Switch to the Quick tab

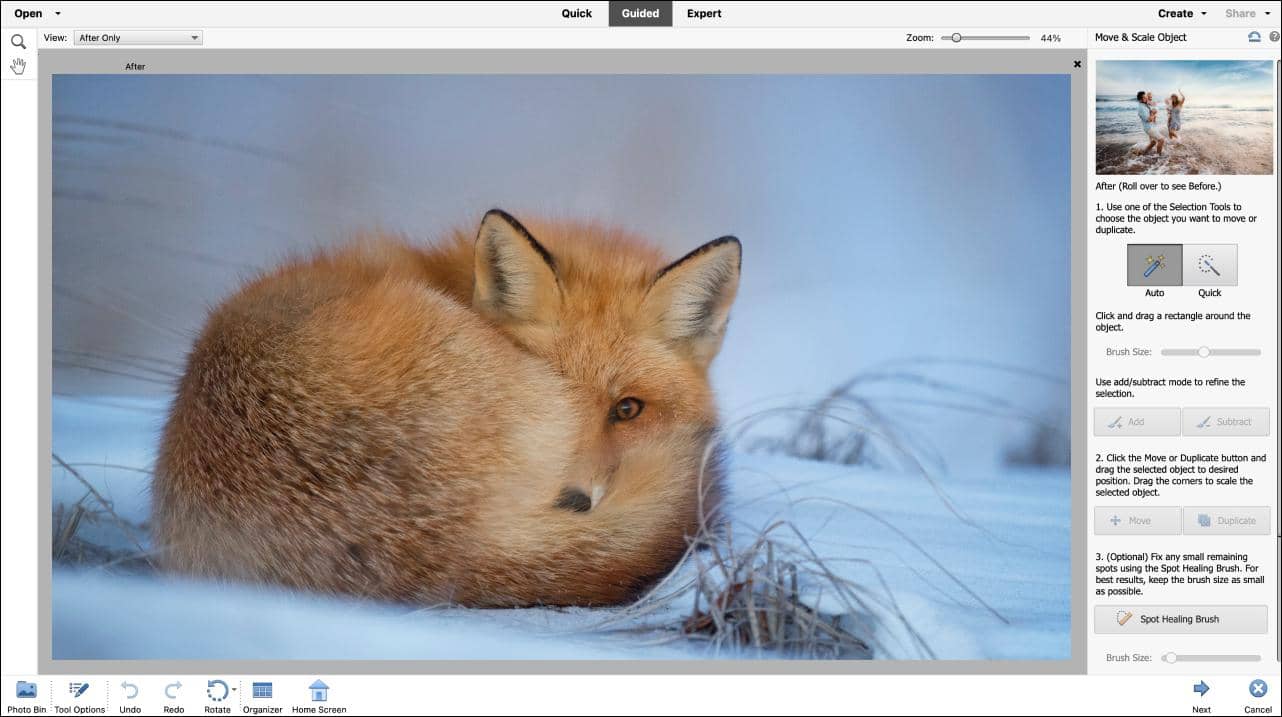[576, 13]
